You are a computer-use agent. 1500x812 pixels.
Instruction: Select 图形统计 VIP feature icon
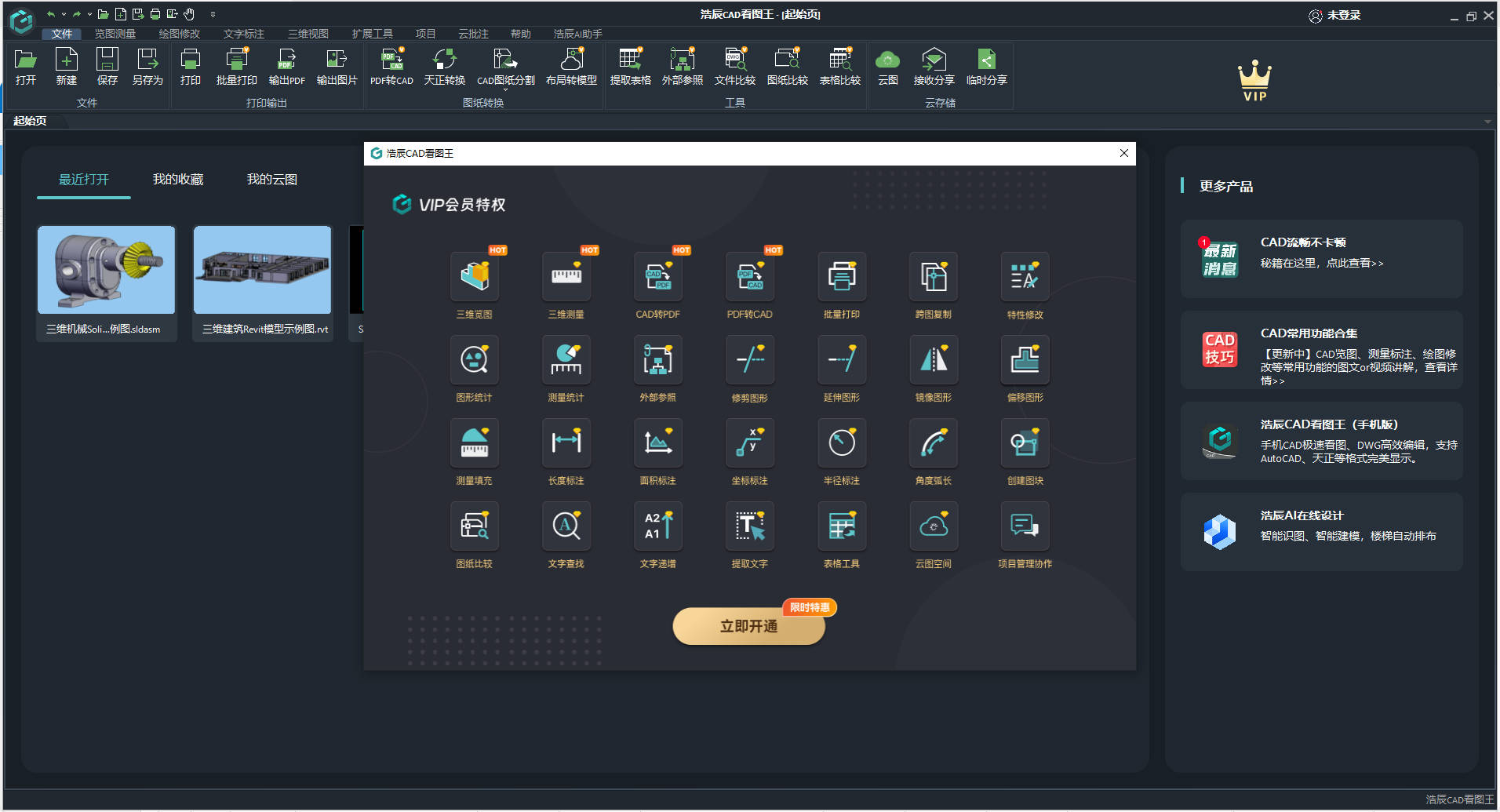[x=475, y=359]
